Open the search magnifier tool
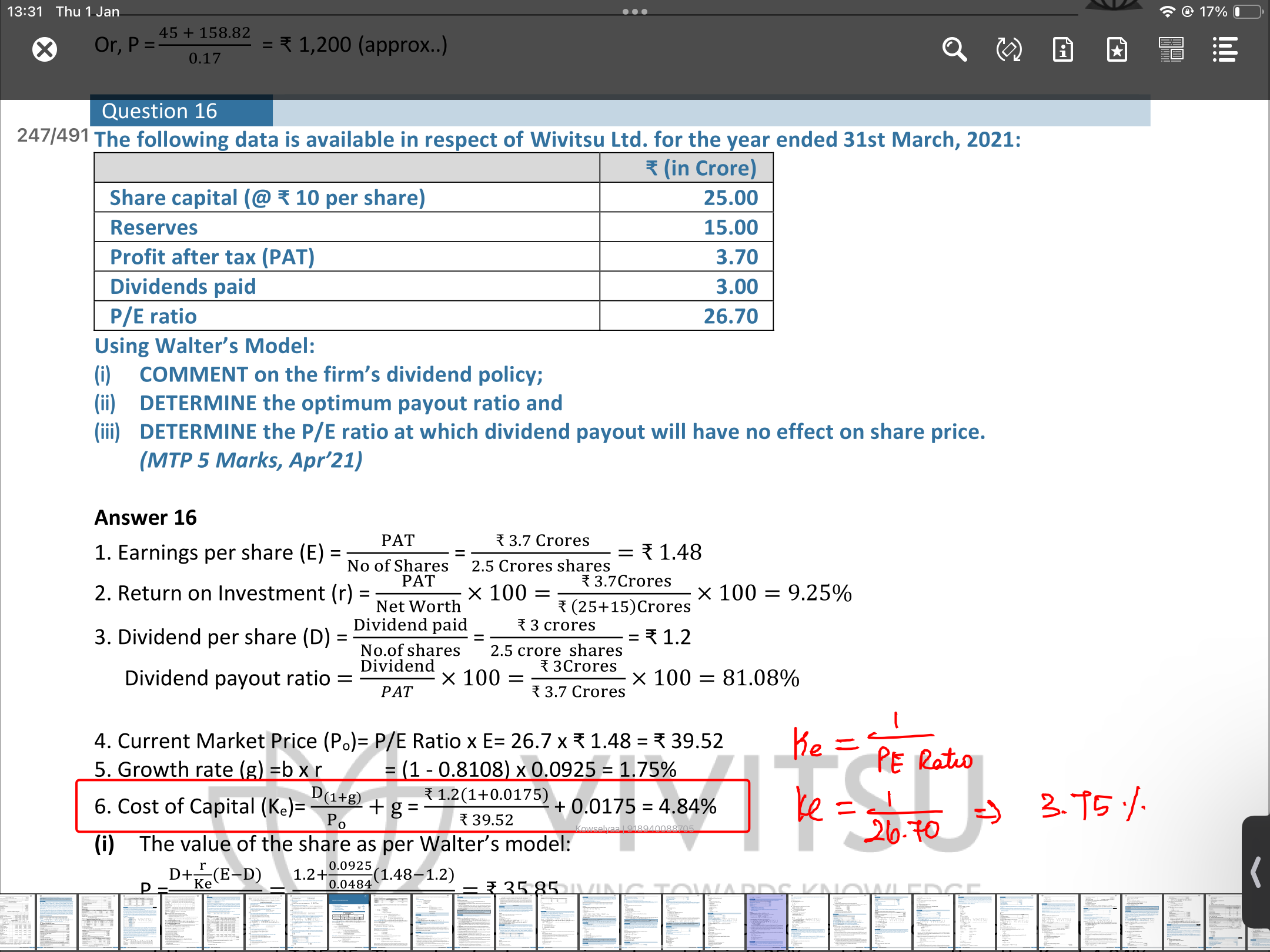The height and width of the screenshot is (952, 1270). pyautogui.click(x=954, y=49)
